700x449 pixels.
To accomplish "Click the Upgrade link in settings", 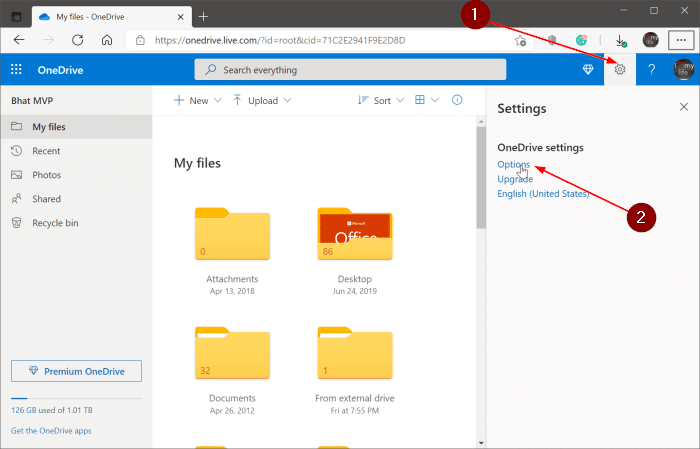I will 515,179.
